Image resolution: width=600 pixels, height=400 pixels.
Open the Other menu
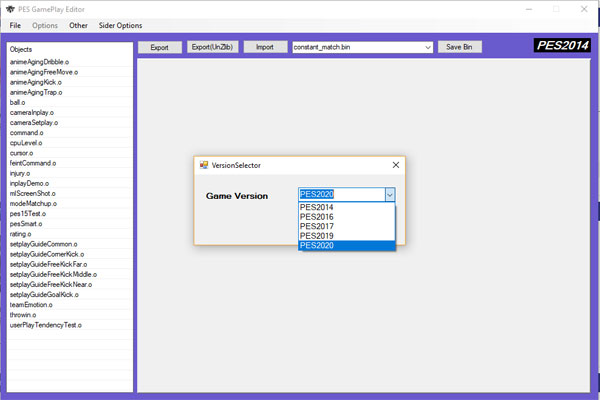click(78, 26)
